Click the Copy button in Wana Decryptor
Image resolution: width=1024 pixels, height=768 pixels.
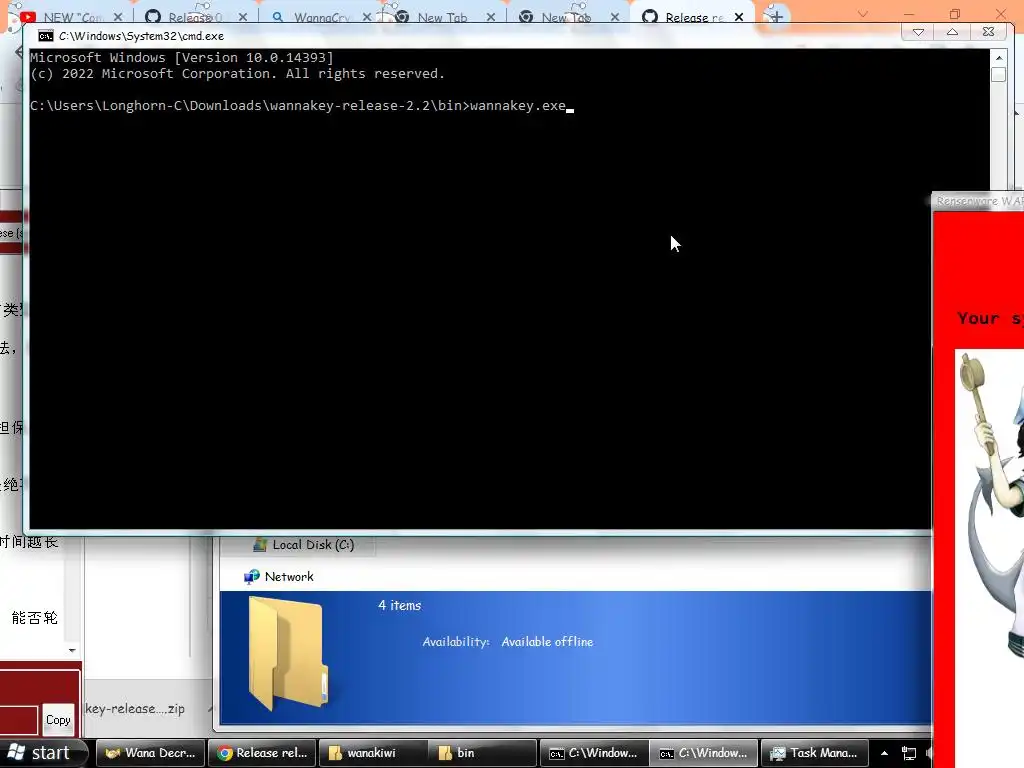(58, 720)
